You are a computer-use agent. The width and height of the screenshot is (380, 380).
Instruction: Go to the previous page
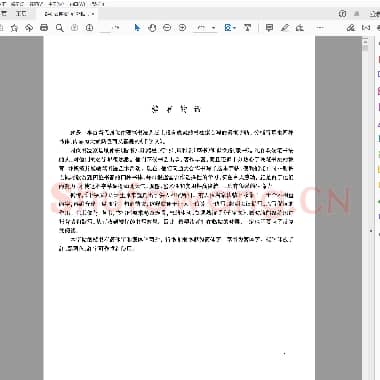point(74,28)
